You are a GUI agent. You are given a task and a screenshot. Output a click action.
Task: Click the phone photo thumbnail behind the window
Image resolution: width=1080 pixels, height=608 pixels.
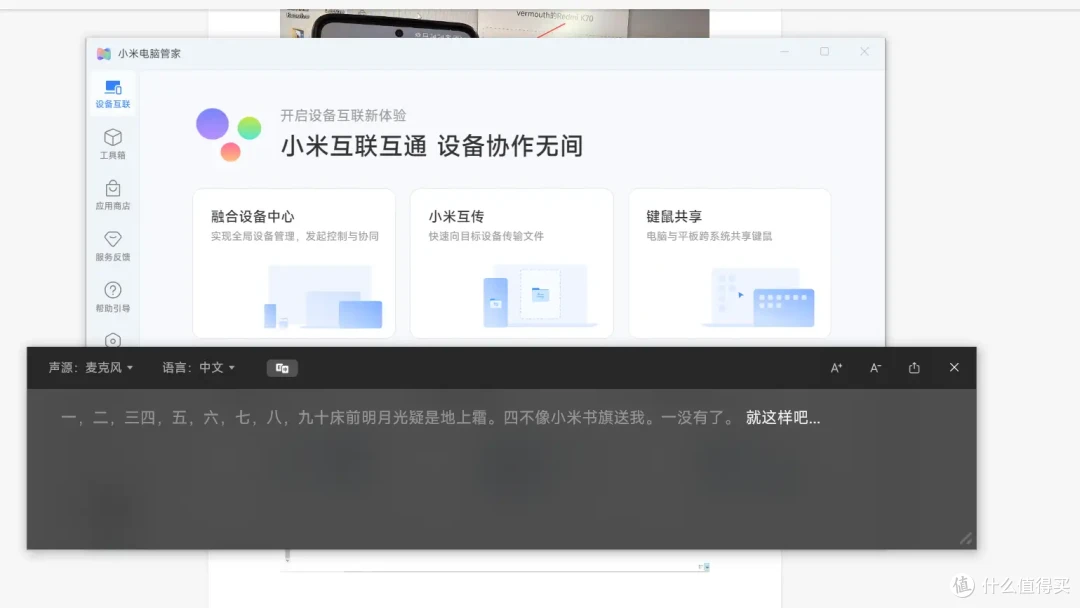click(495, 23)
